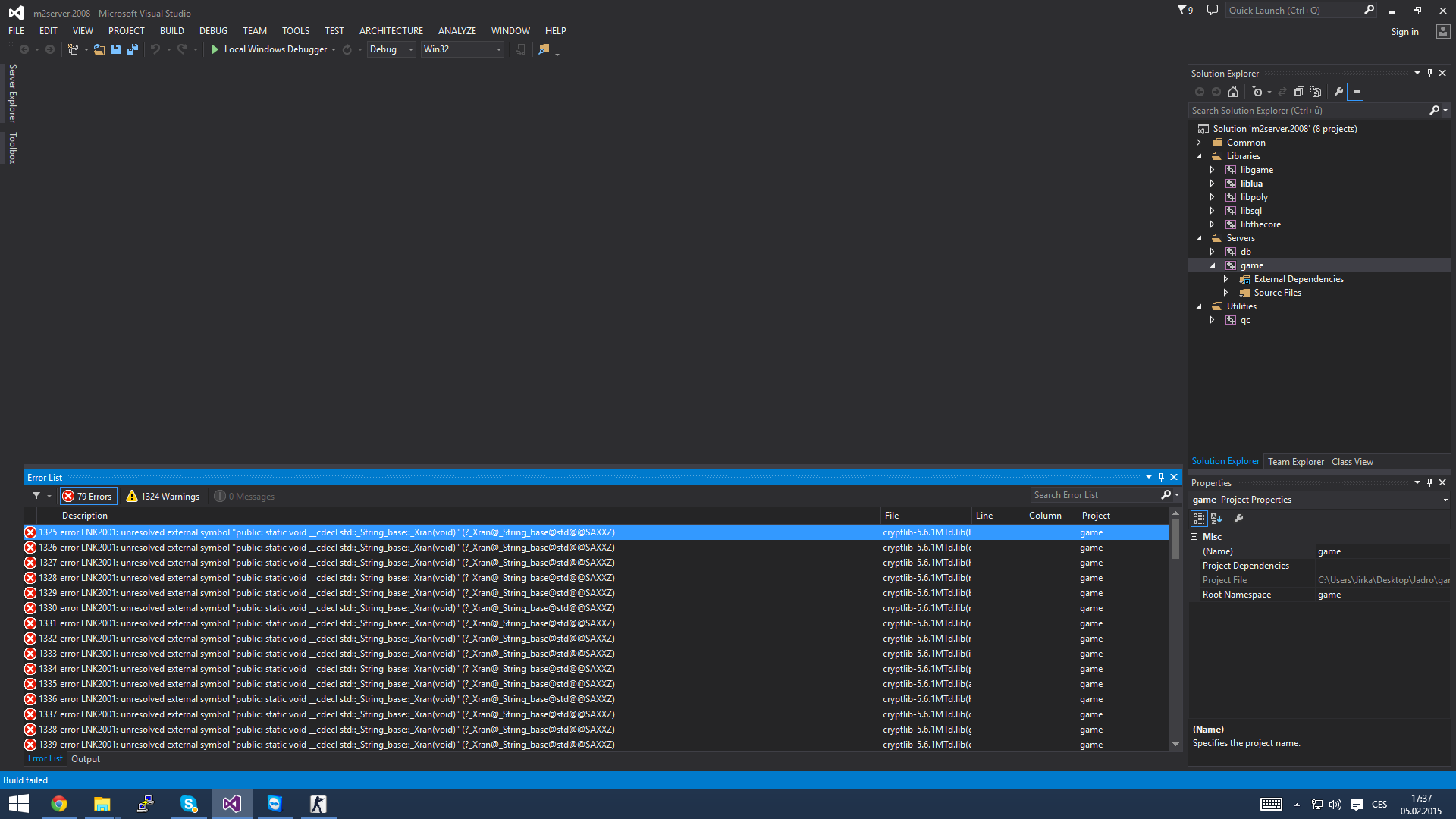Open the Debug configuration dropdown
This screenshot has height=819, width=1456.
click(391, 49)
